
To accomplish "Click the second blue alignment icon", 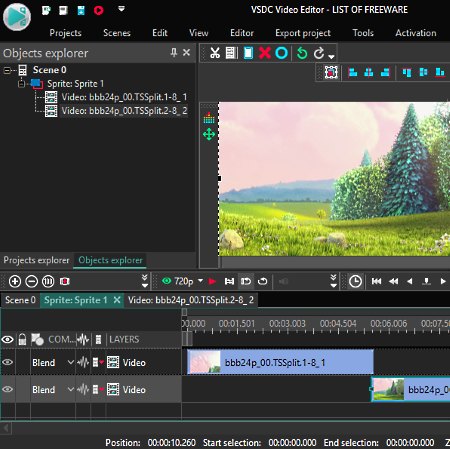I will [x=369, y=72].
